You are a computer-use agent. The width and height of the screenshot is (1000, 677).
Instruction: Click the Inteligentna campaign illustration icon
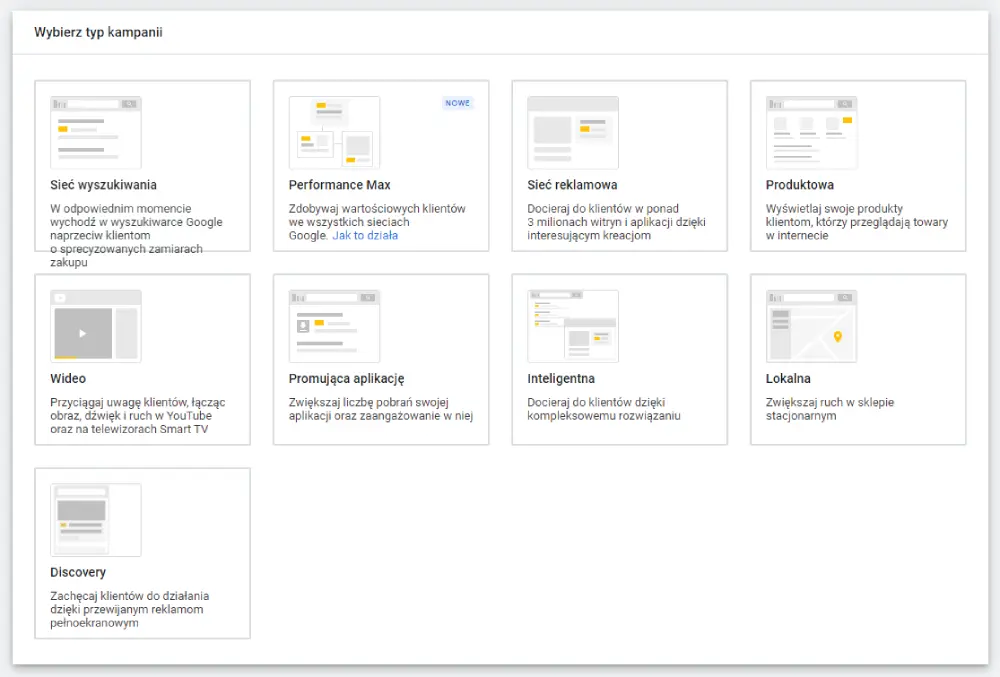click(573, 326)
